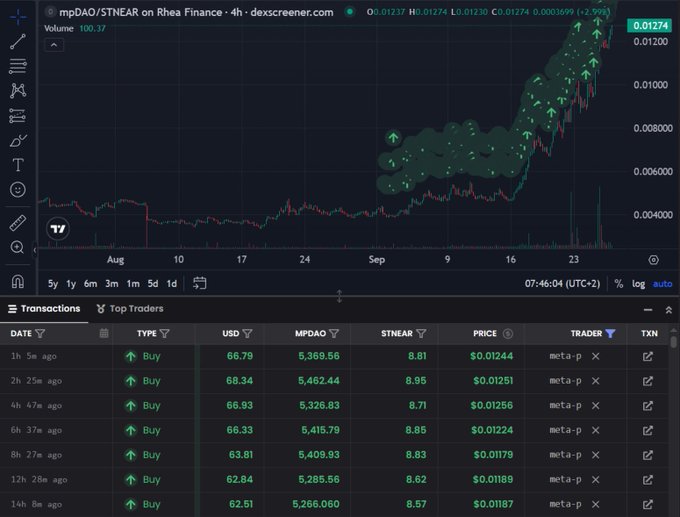Open transaction link for 14h 8m row

point(647,504)
